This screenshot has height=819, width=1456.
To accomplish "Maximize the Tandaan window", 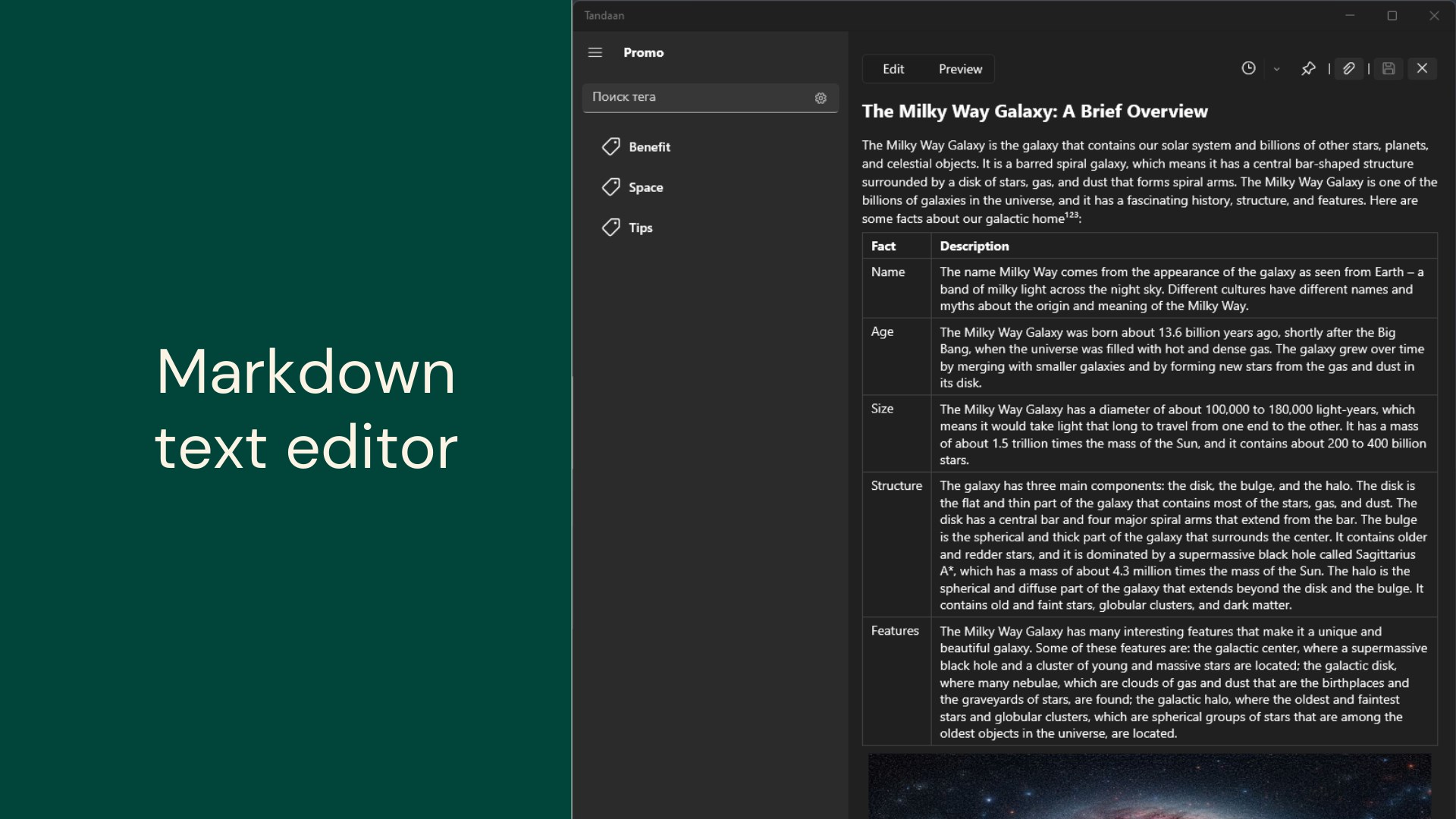I will click(x=1392, y=15).
